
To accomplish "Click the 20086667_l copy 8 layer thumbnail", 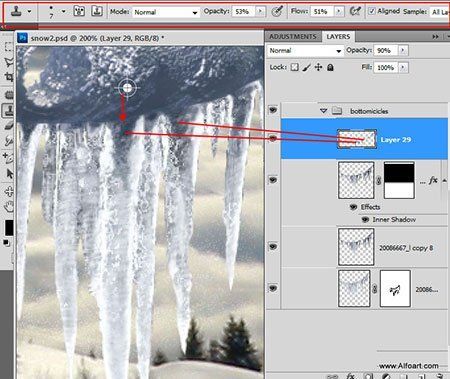I will coord(356,247).
